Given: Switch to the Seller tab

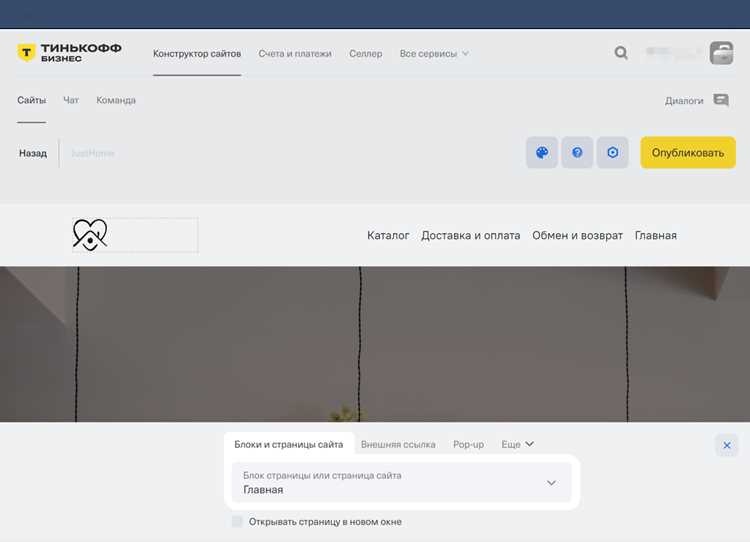Looking at the screenshot, I should [x=365, y=54].
